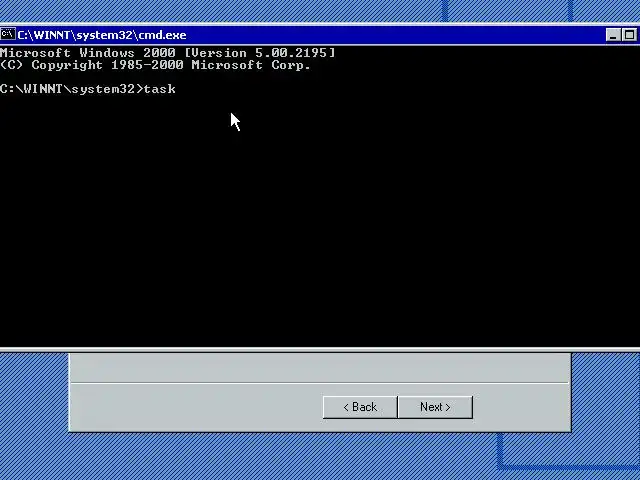Click the C:\WINNT\system32> prompt
Viewport: 640px width, 480px height.
click(72, 89)
